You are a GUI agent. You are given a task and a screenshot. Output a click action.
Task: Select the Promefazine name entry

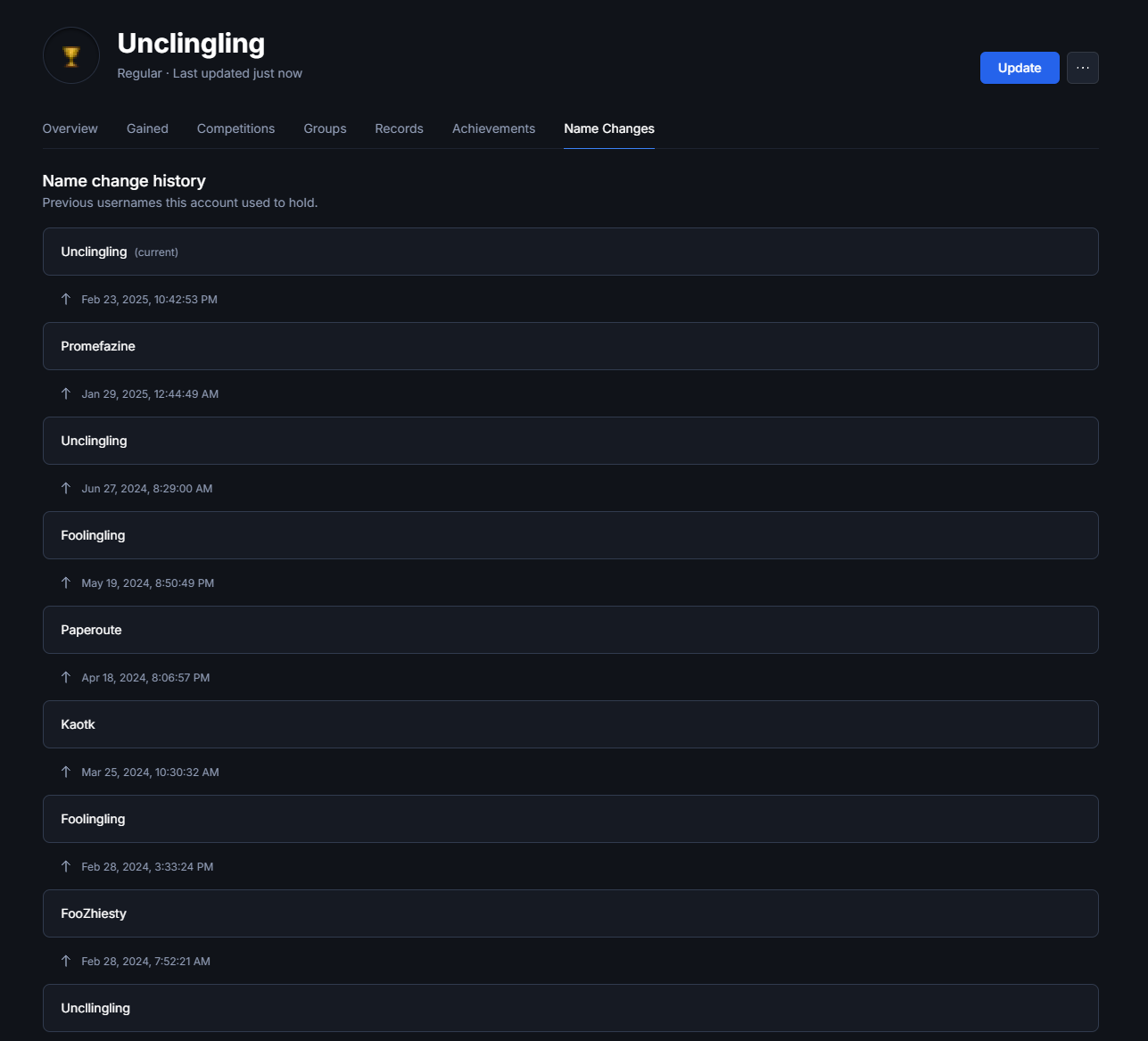pyautogui.click(x=571, y=346)
